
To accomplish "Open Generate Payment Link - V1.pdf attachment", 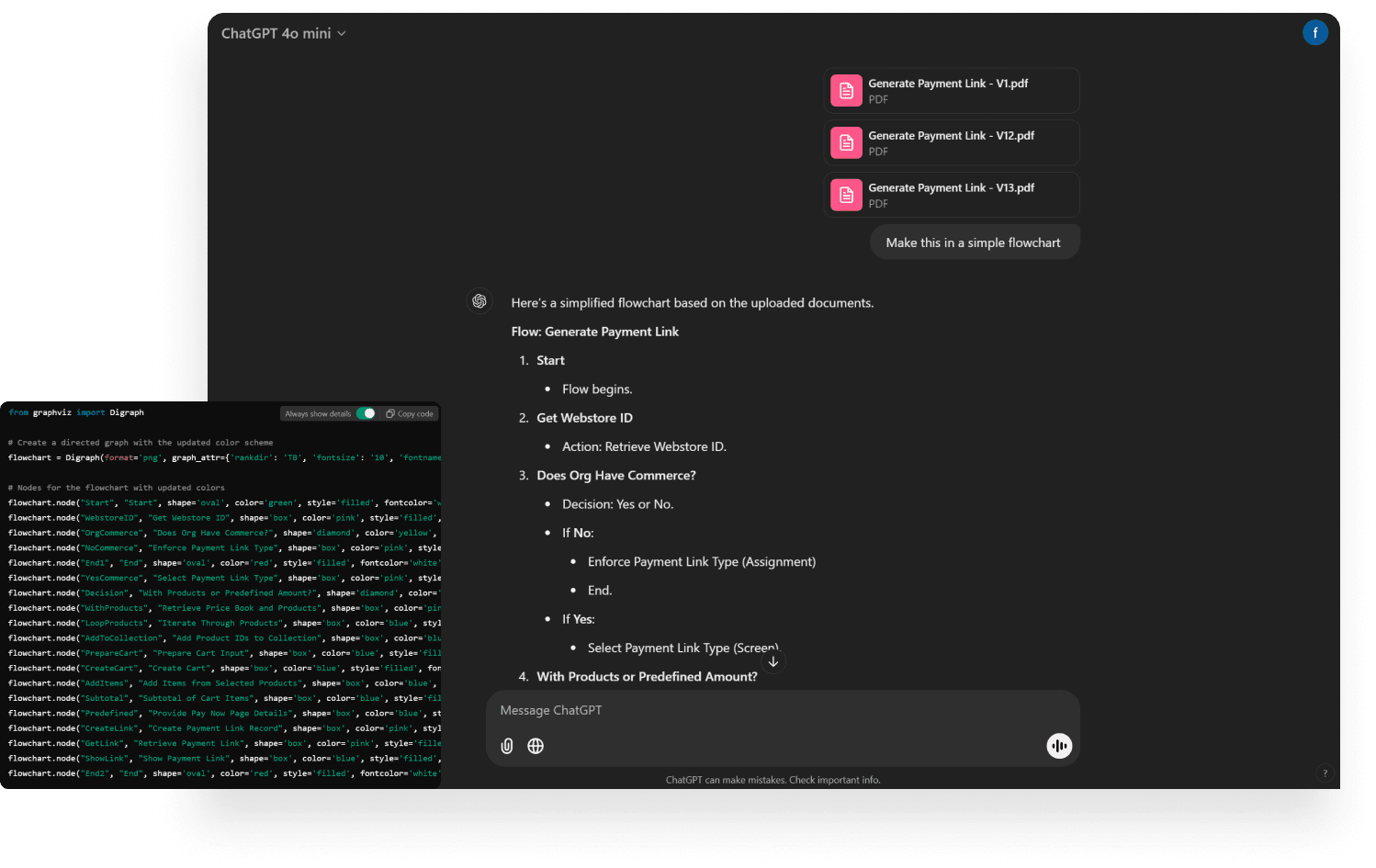I will [951, 91].
